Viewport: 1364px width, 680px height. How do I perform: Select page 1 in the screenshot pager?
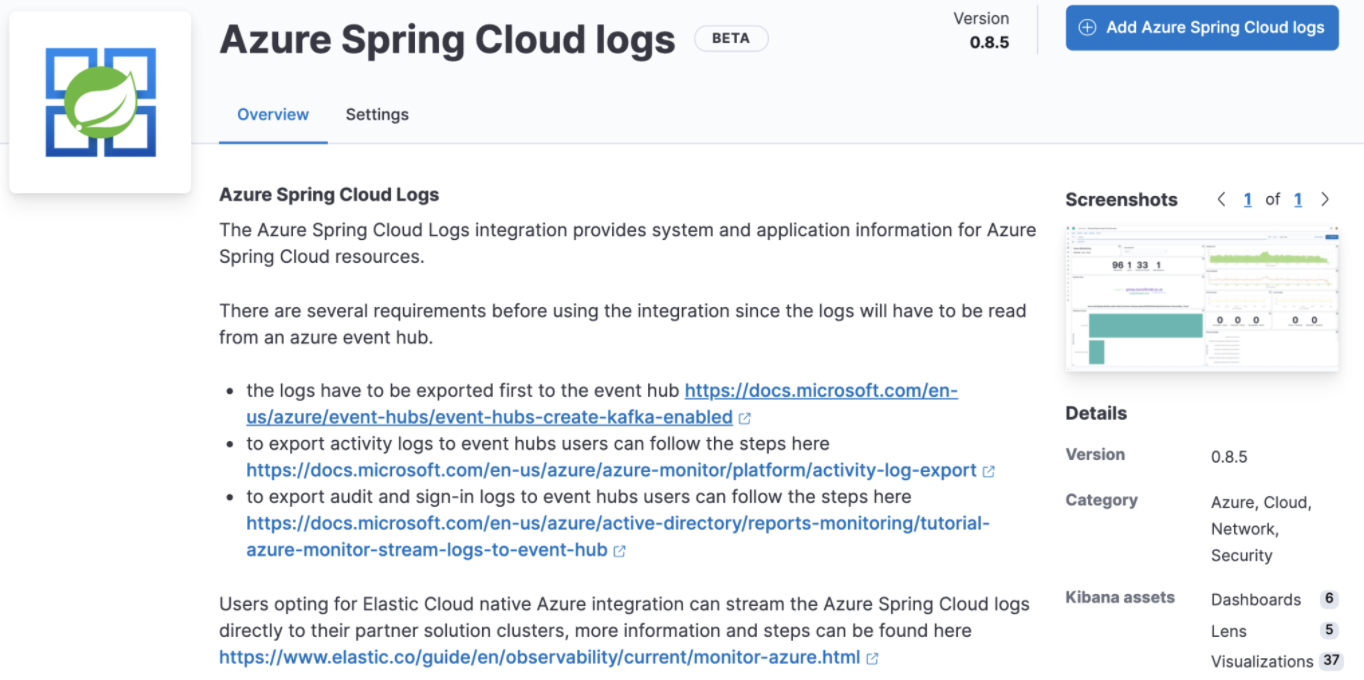click(1247, 199)
